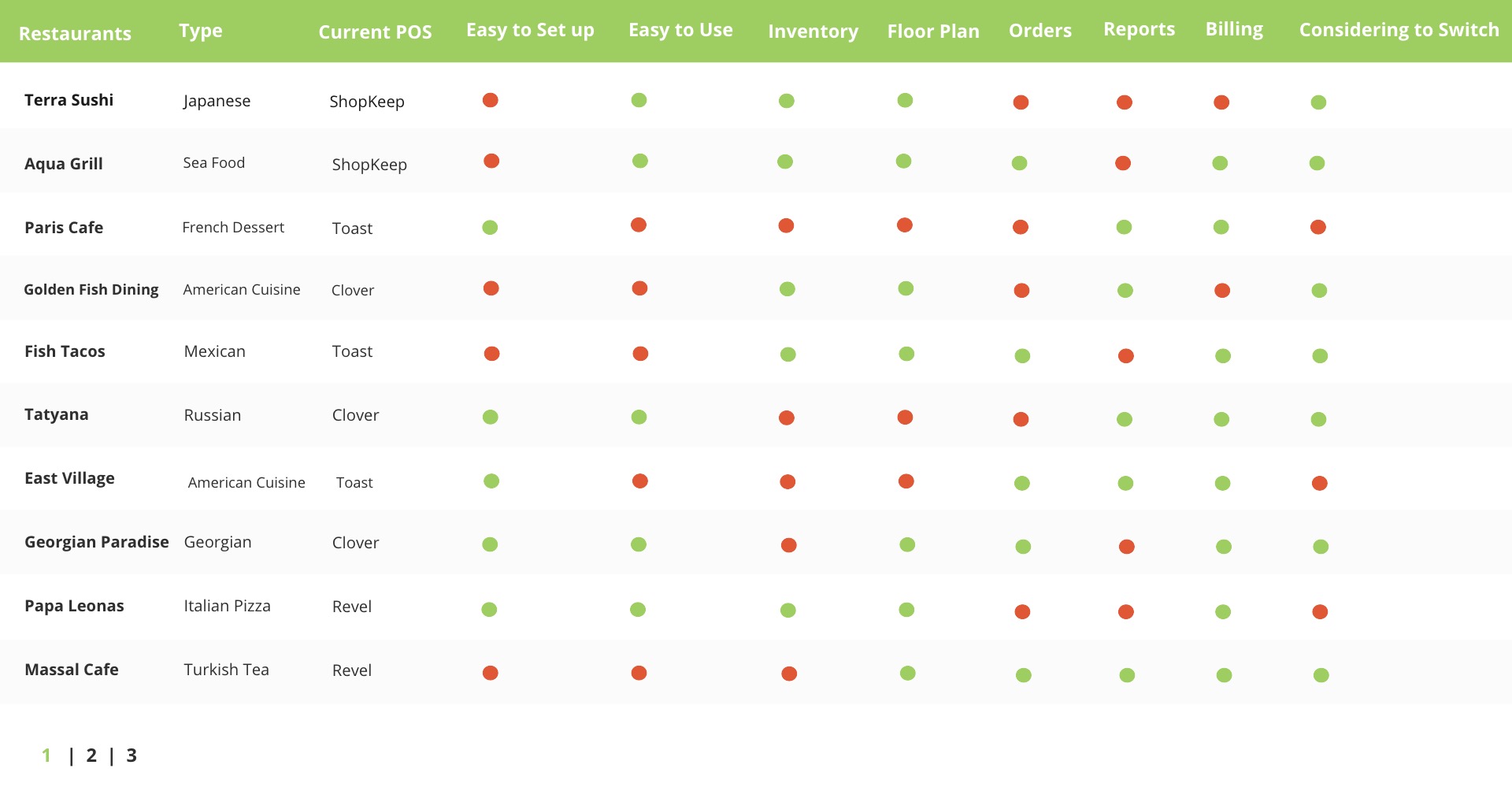1512x802 pixels.
Task: Click the Easy to Use column header
Action: 680,30
